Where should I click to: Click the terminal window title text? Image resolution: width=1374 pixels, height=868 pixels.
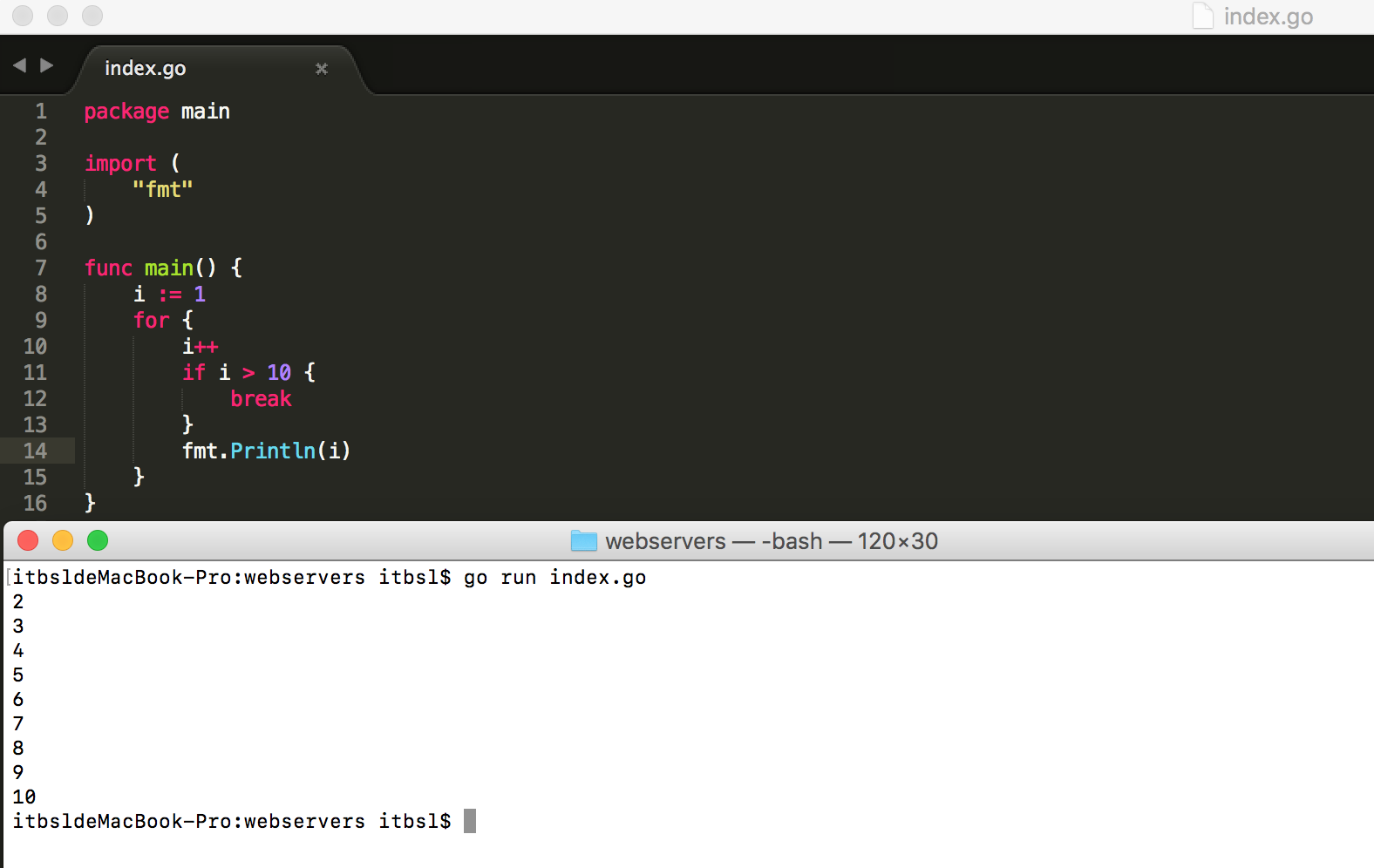click(x=771, y=541)
